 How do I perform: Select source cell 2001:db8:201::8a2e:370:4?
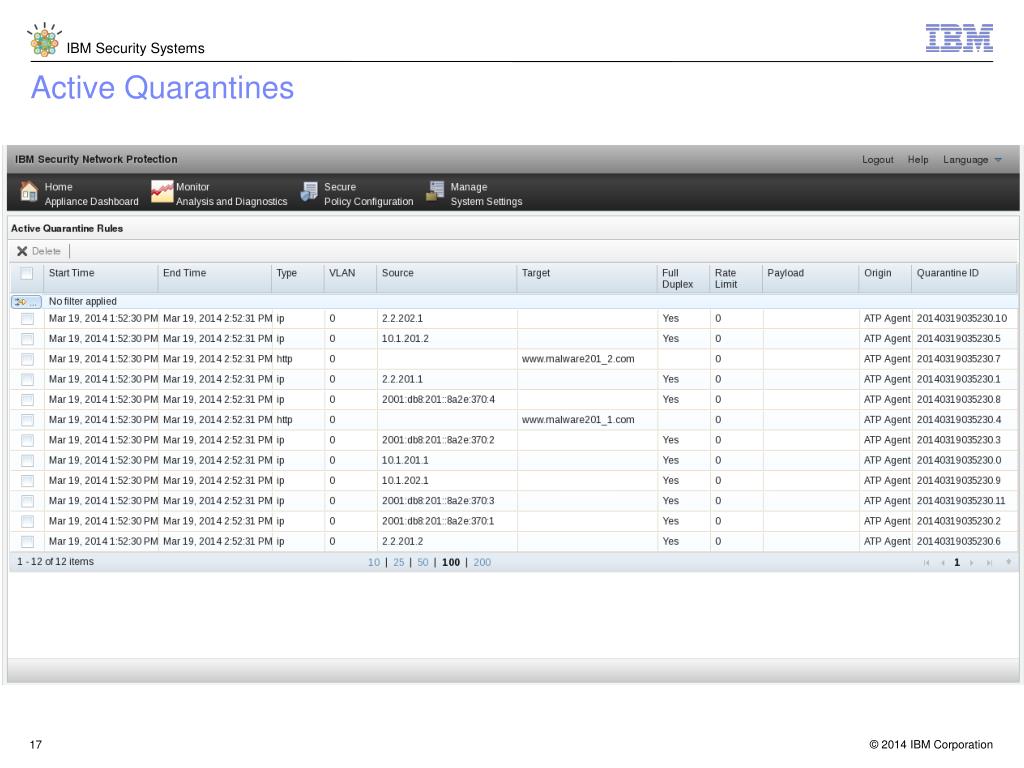coord(438,400)
